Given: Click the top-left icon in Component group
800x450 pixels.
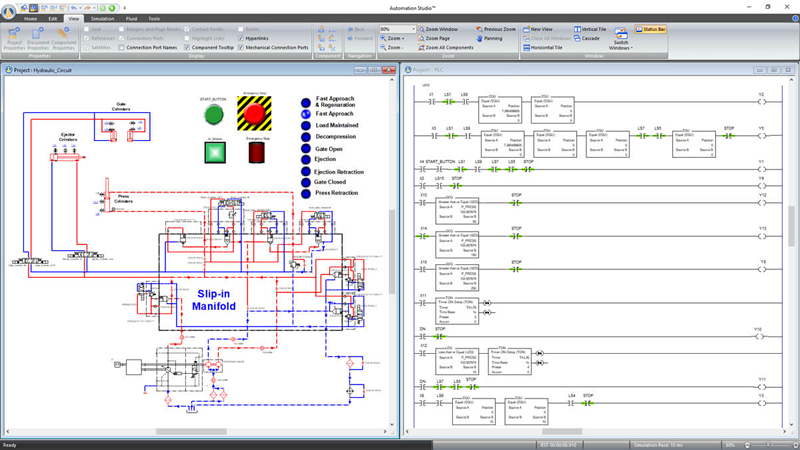Looking at the screenshot, I should pos(321,30).
